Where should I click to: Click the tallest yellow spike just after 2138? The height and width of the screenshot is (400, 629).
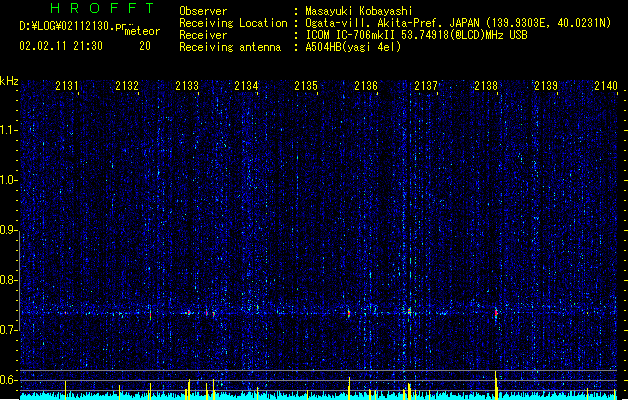pos(496,385)
